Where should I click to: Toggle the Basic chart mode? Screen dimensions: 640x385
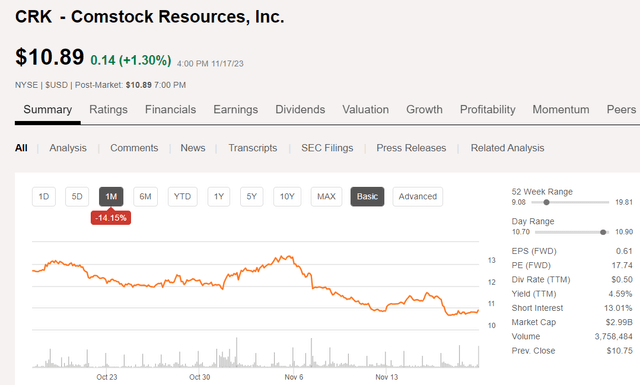pos(367,196)
